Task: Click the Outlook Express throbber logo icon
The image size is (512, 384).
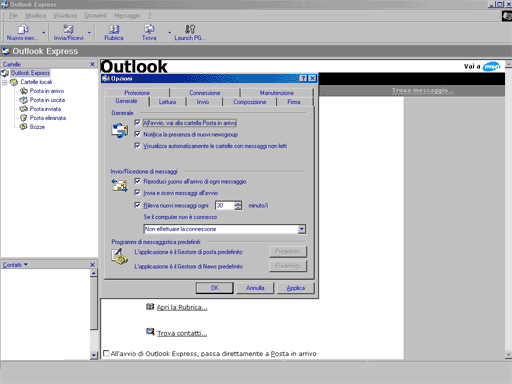Action: pos(507,16)
